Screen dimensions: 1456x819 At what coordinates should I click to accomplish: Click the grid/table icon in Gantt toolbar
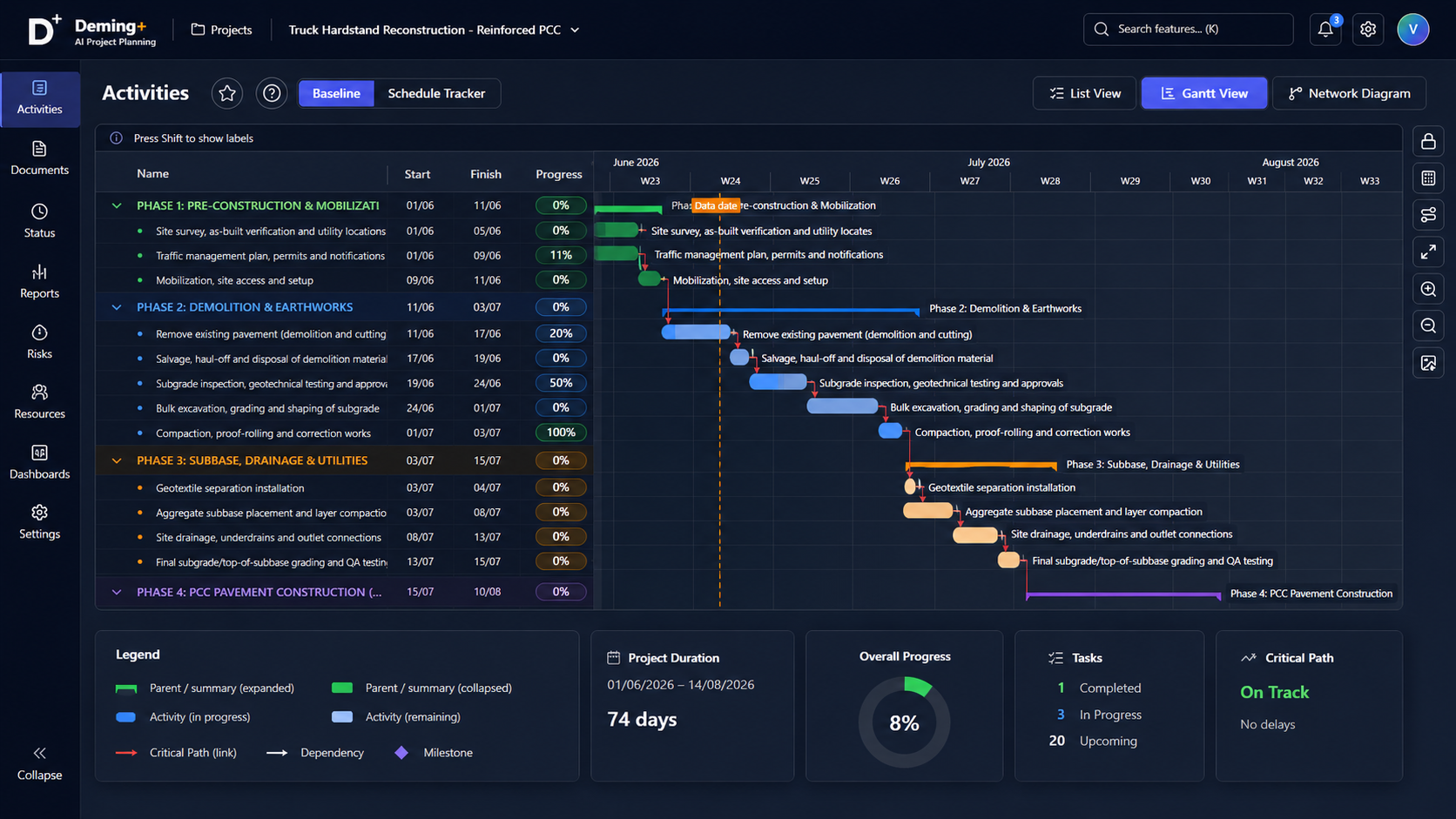pyautogui.click(x=1428, y=178)
